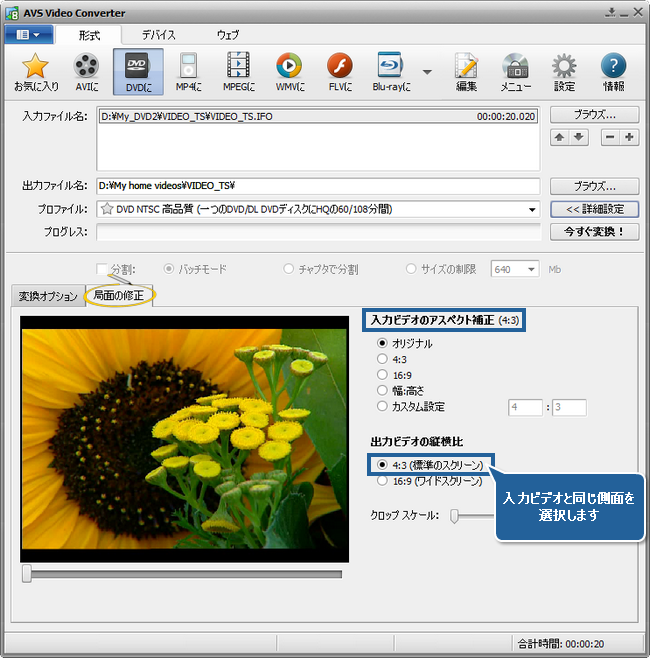Open the お気に入り favorites star icon
The width and height of the screenshot is (650, 658).
[x=36, y=72]
